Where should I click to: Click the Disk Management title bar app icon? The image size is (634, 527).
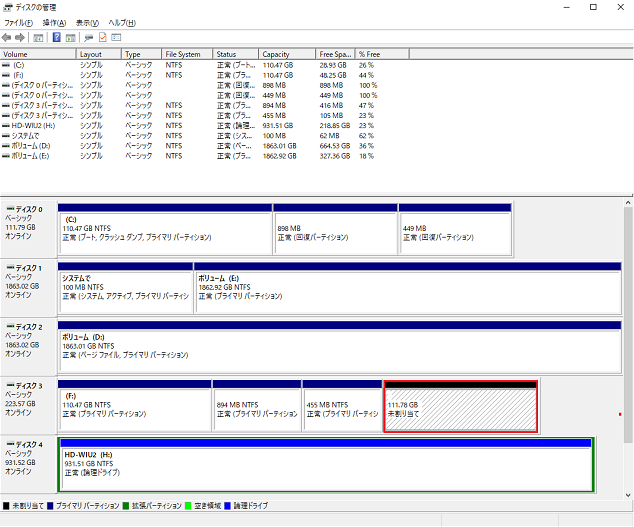pos(8,7)
